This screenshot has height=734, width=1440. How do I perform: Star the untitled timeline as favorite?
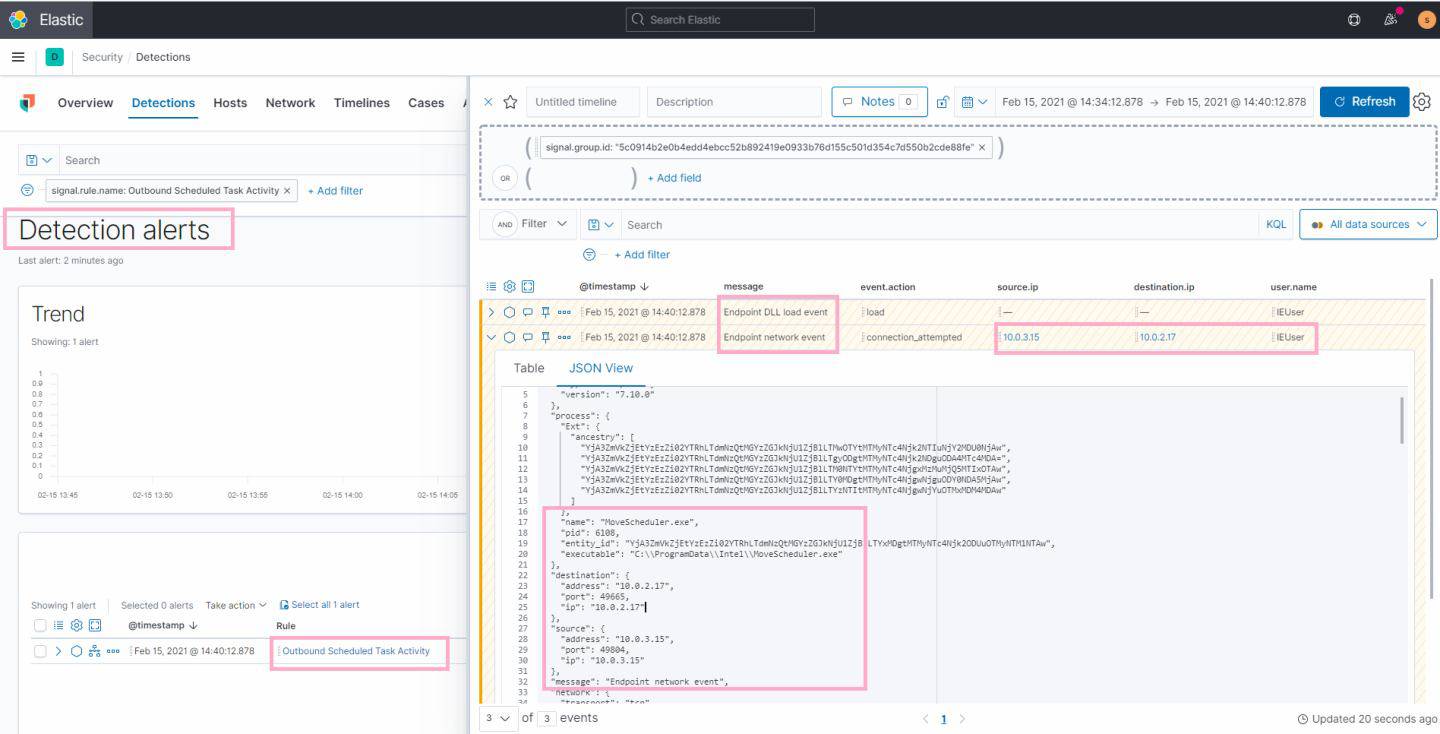tap(510, 102)
